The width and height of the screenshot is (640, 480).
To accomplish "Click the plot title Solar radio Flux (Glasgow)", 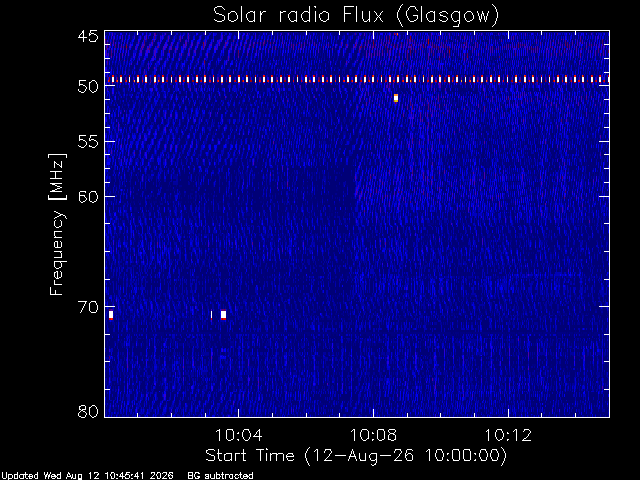I will 356,15.
